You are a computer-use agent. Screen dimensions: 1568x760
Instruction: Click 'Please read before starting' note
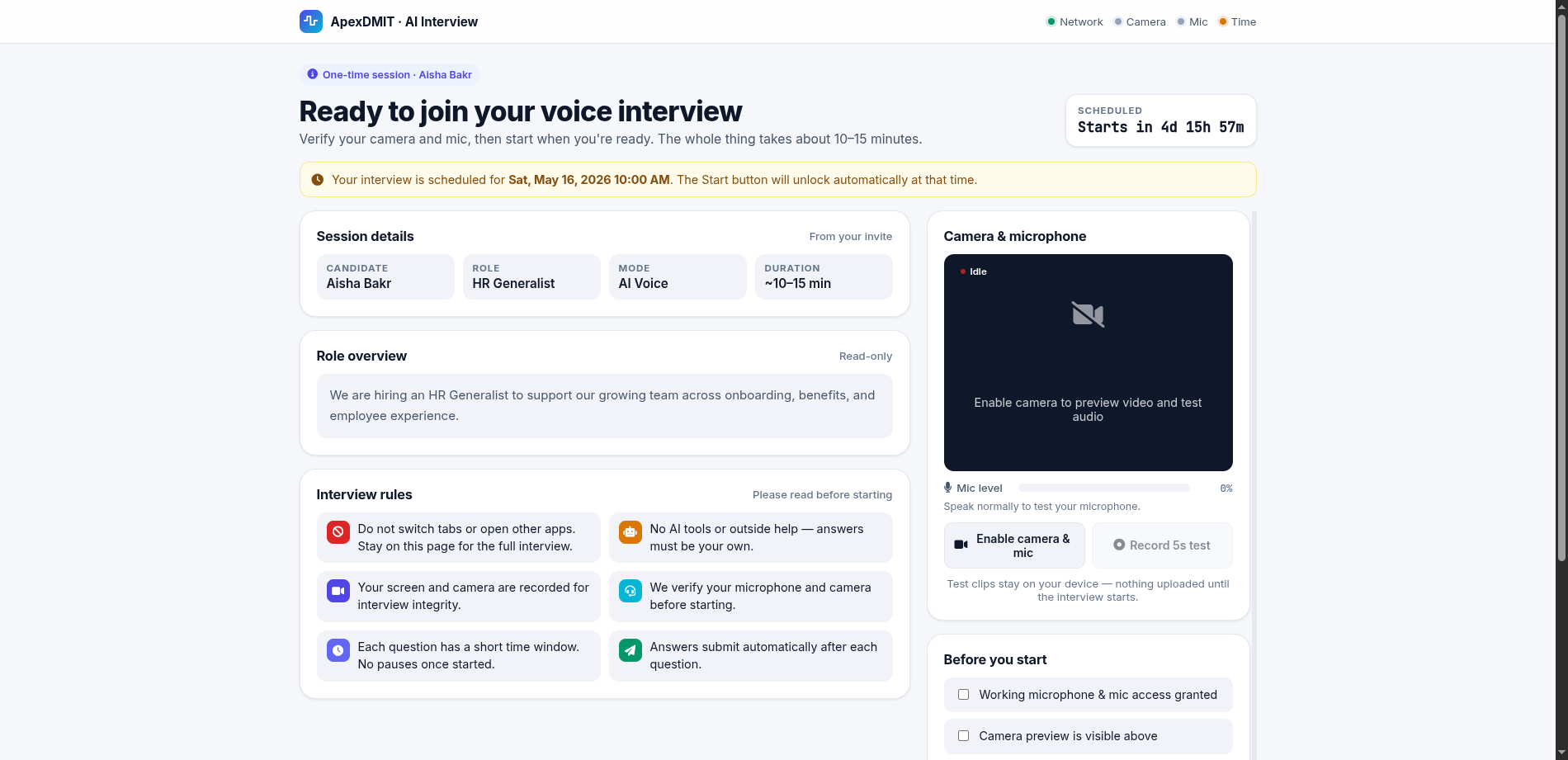point(822,495)
